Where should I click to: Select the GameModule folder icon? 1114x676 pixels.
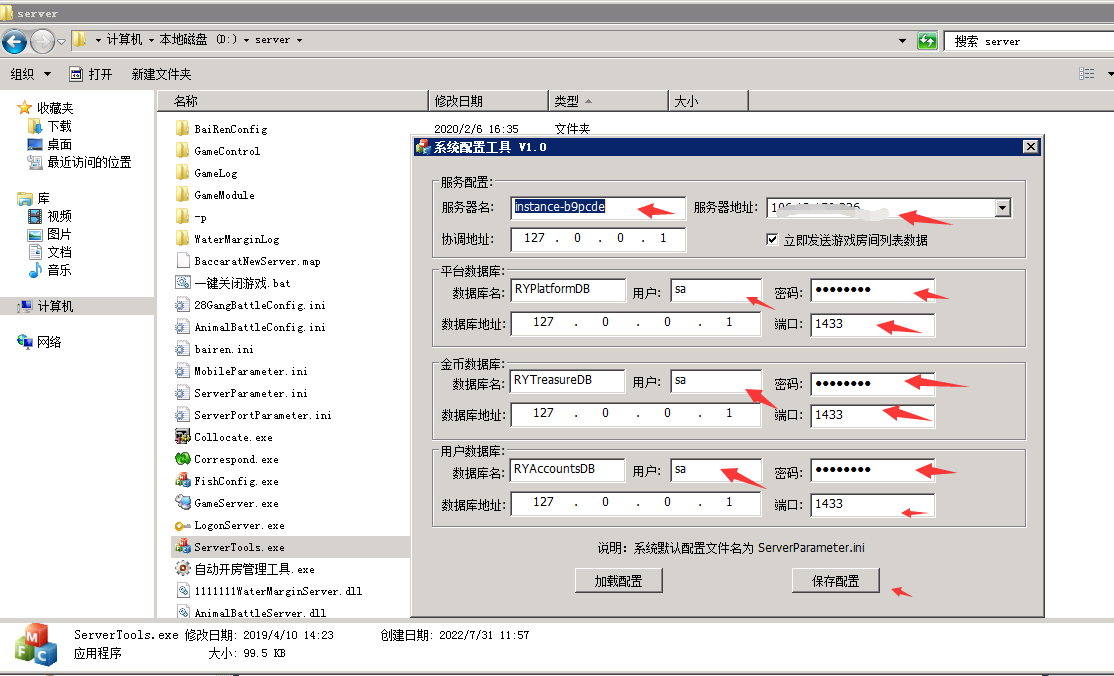point(183,195)
